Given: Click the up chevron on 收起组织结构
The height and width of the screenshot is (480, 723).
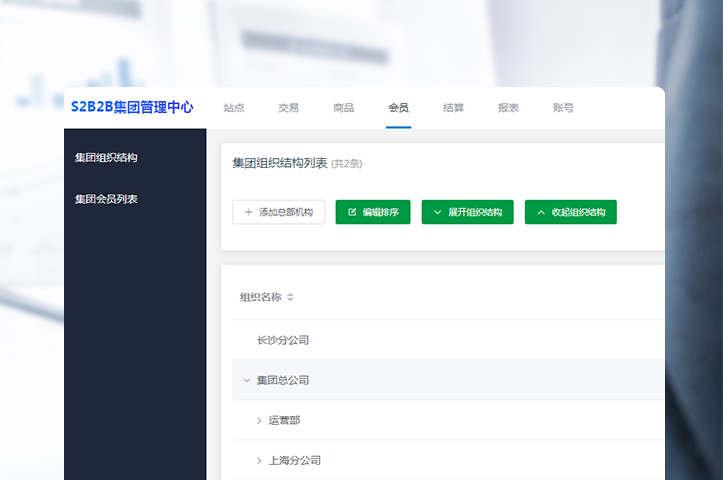Looking at the screenshot, I should [541, 213].
